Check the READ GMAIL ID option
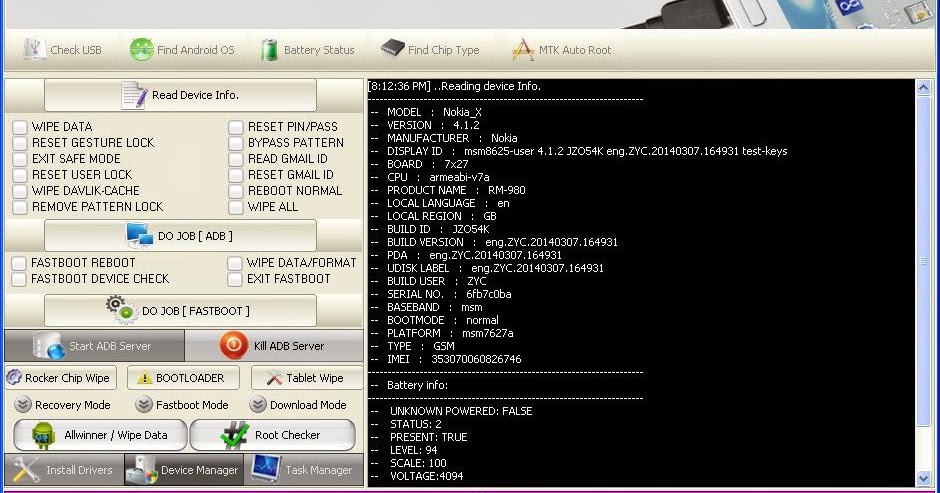Viewport: 940px width, 493px height. tap(236, 159)
